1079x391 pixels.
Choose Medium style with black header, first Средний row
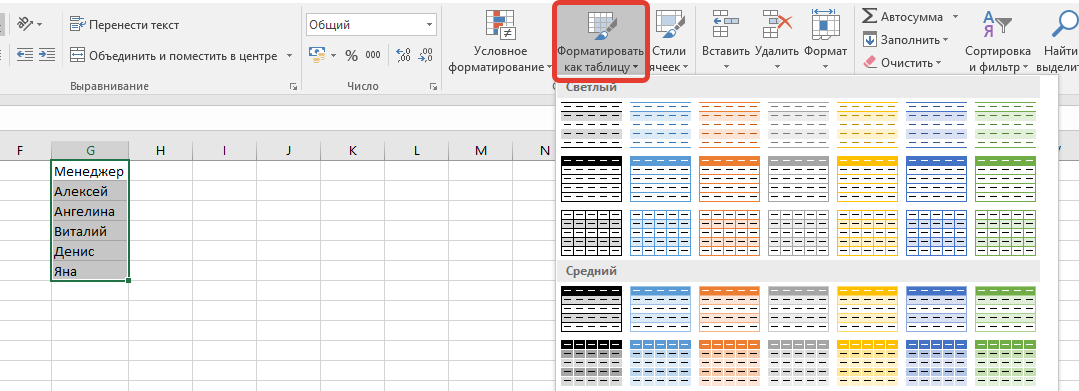pos(592,309)
